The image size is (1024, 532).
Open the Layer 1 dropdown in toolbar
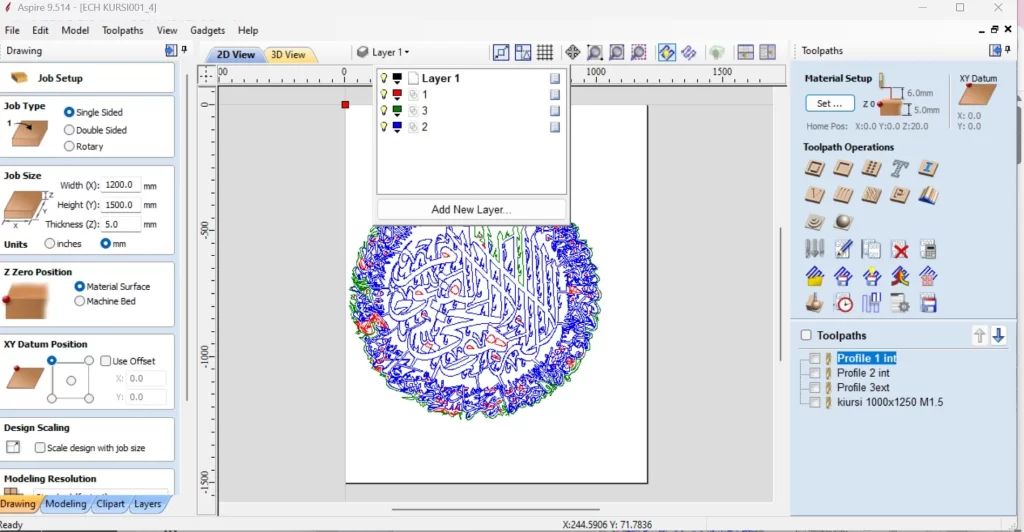[x=384, y=52]
